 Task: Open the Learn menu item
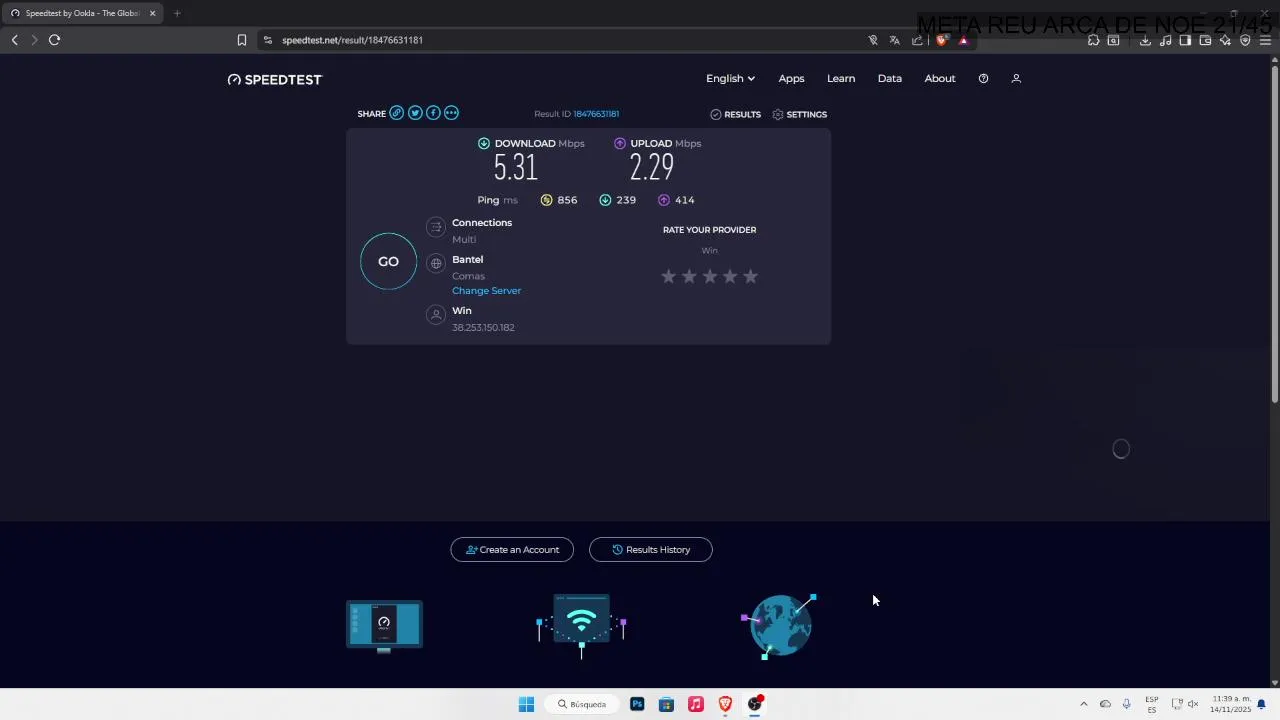(x=841, y=78)
